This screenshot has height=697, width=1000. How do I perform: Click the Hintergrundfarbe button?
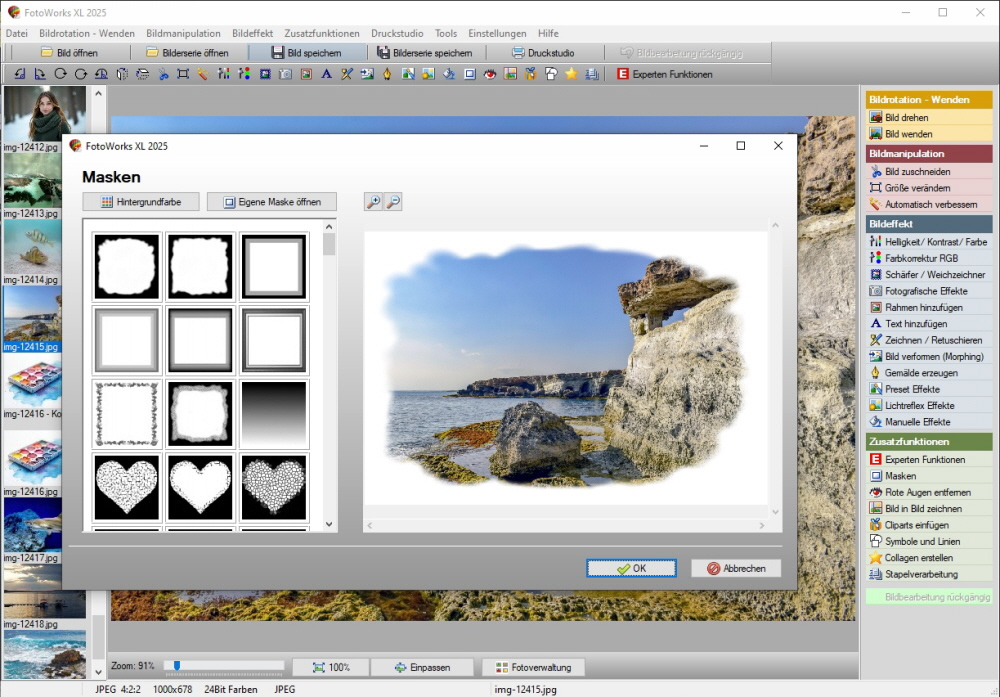pyautogui.click(x=141, y=202)
